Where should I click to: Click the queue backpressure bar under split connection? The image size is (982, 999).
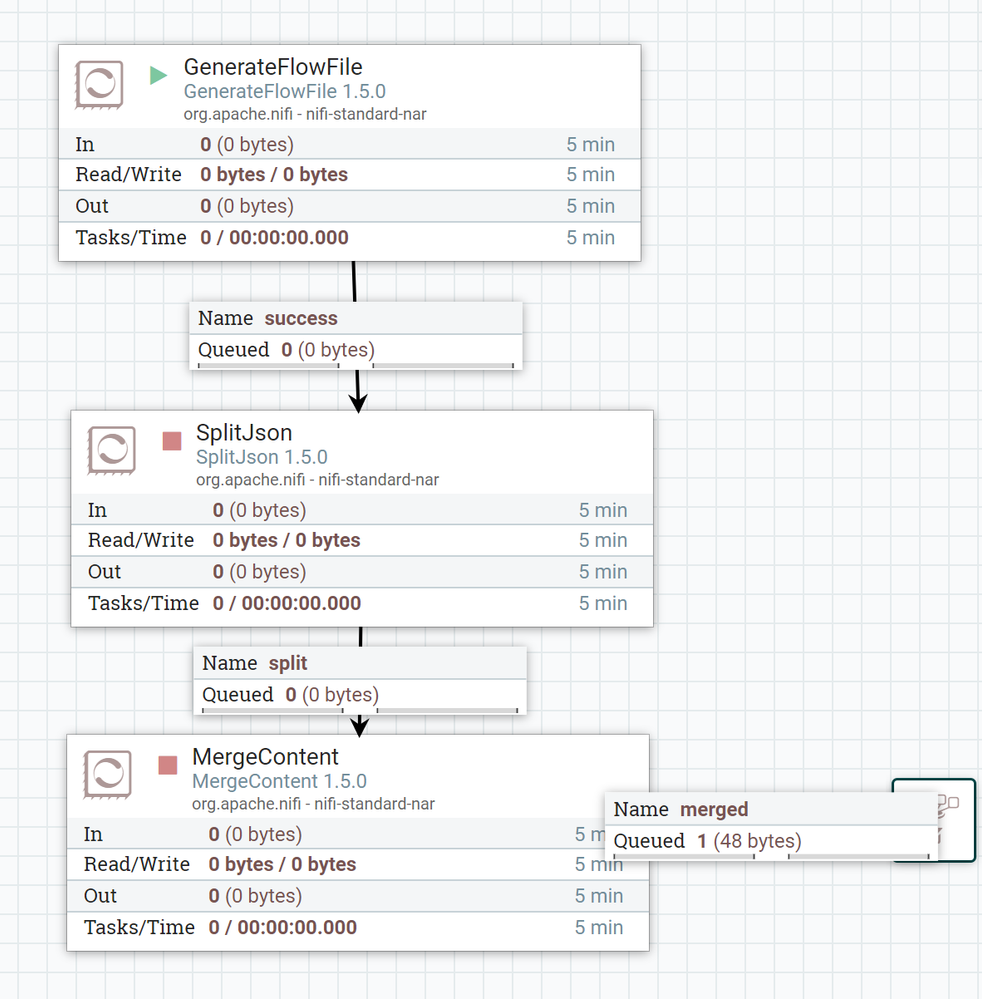pos(360,710)
